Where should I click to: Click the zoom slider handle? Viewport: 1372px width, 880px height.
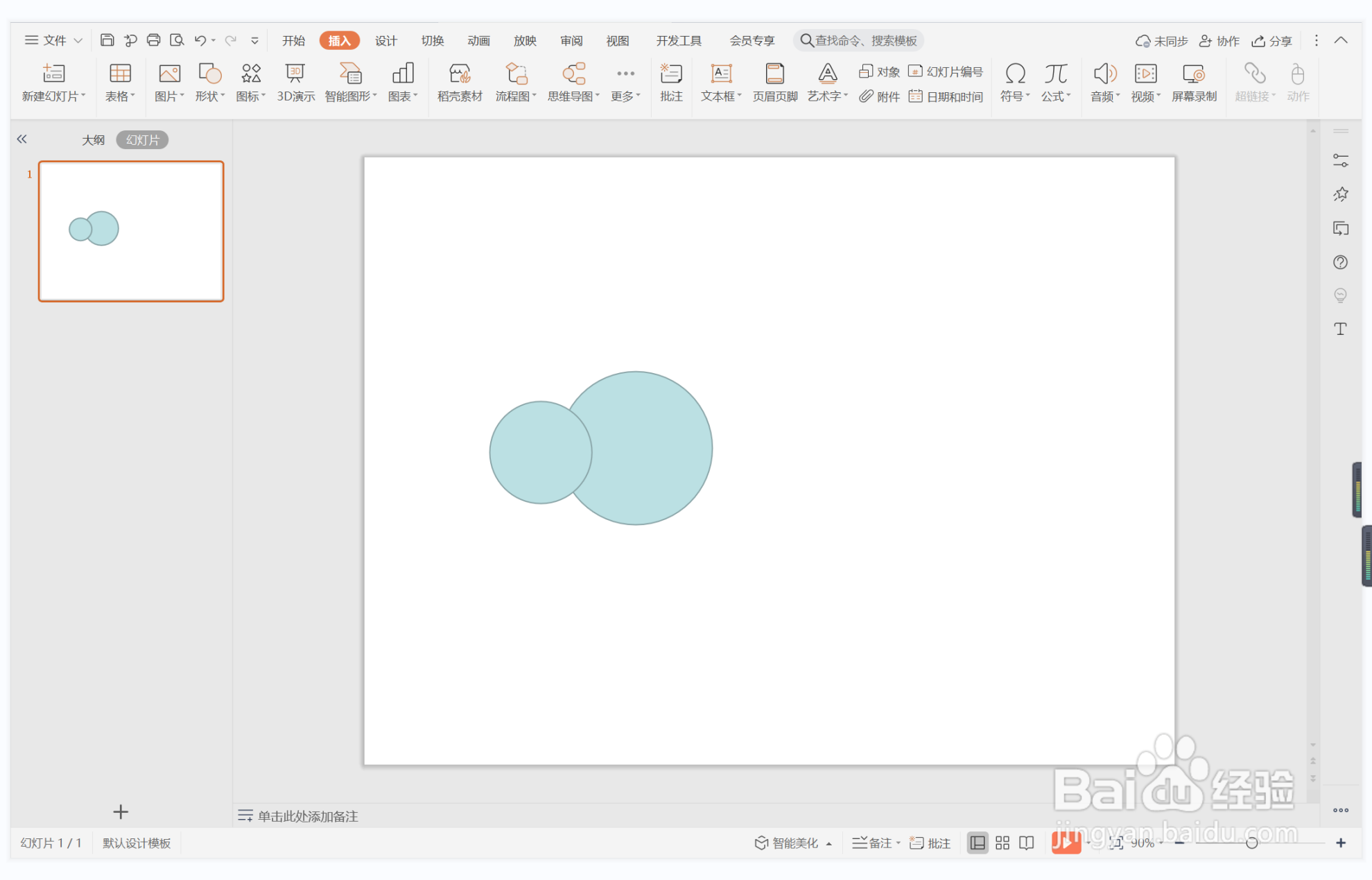tap(1251, 843)
